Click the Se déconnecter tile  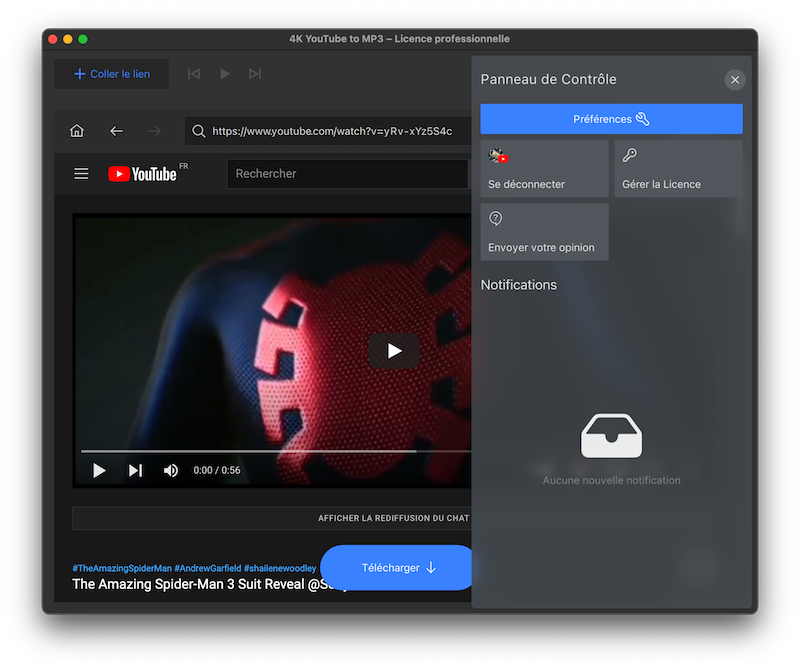pos(544,168)
